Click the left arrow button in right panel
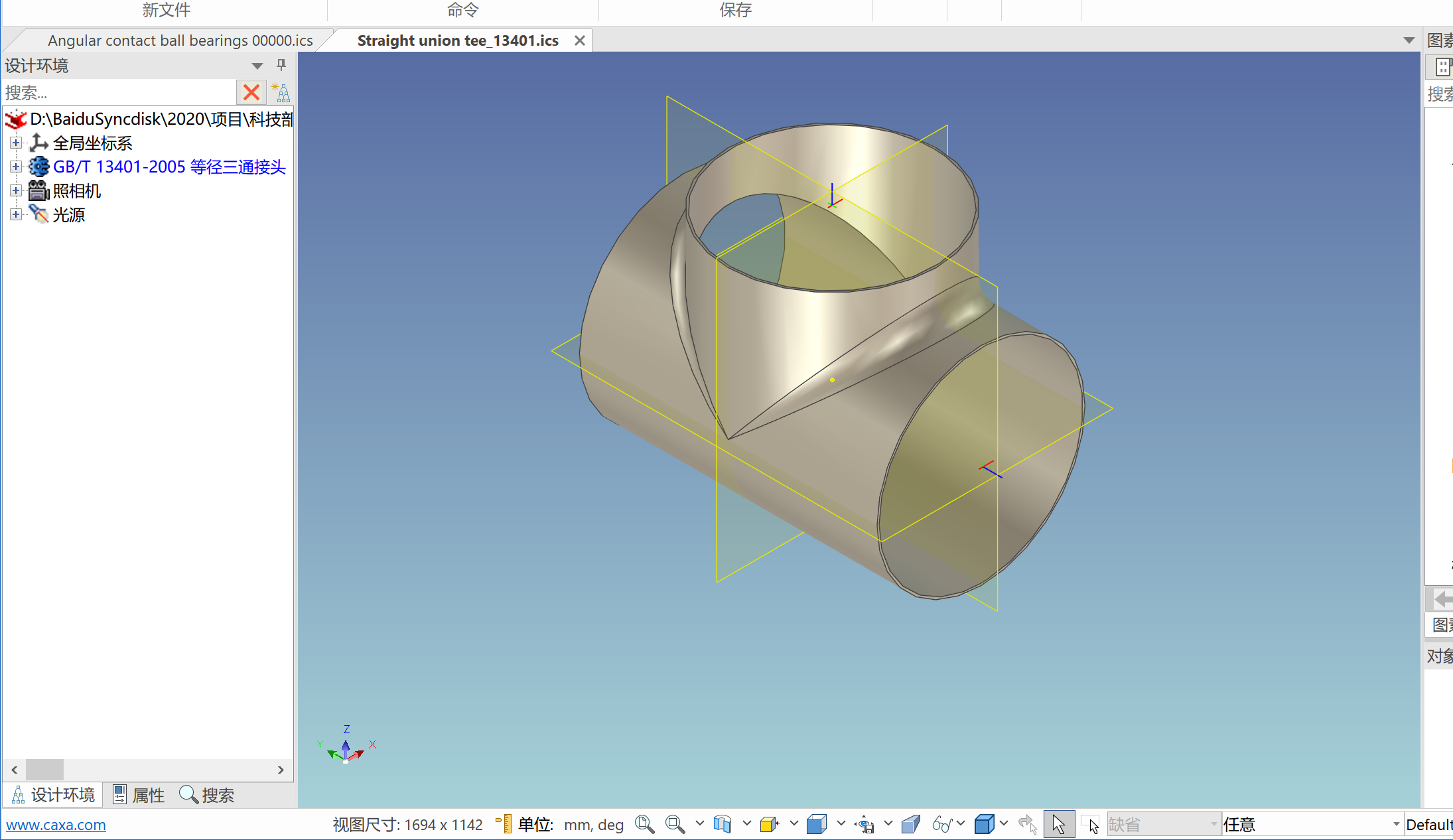The height and width of the screenshot is (840, 1453). point(1441,599)
